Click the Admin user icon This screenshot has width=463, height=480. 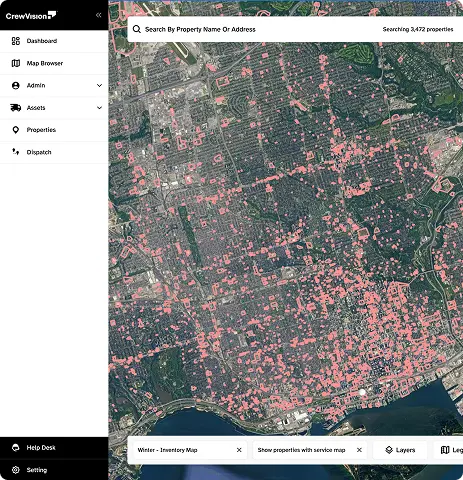click(16, 86)
